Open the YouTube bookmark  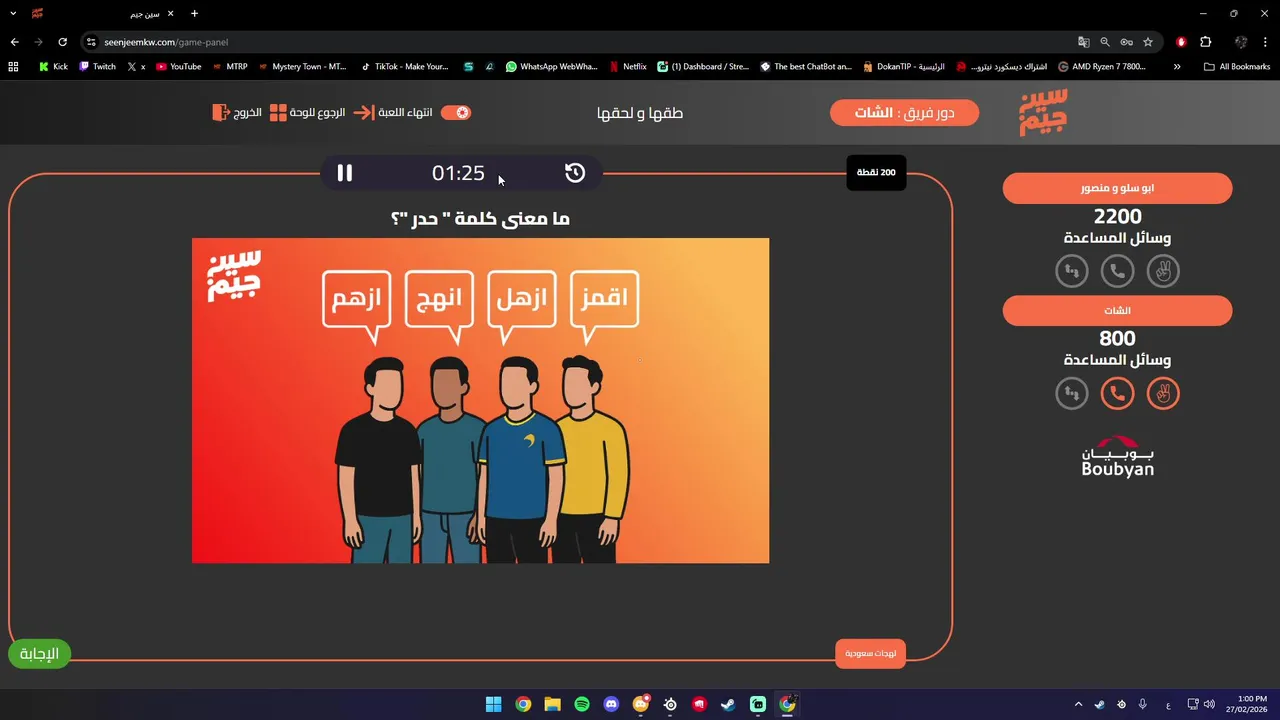[x=178, y=67]
